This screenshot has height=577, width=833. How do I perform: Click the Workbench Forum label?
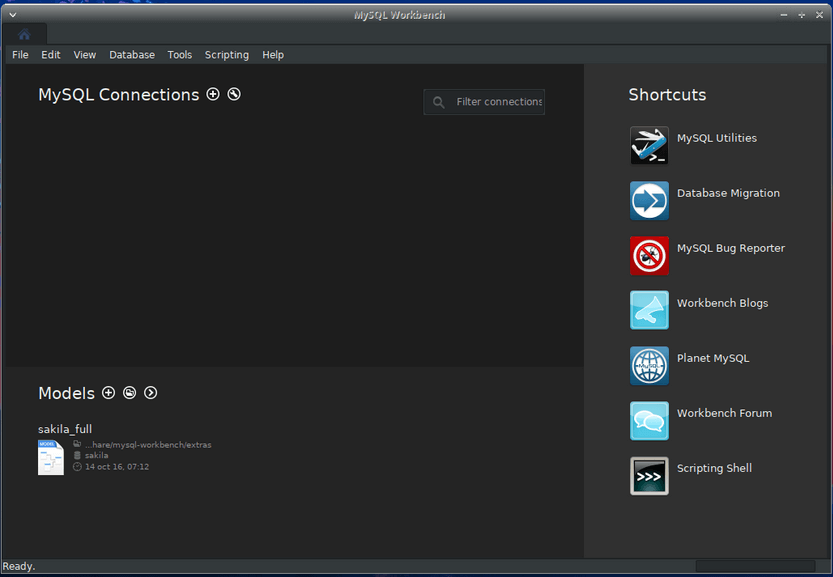[x=724, y=413]
